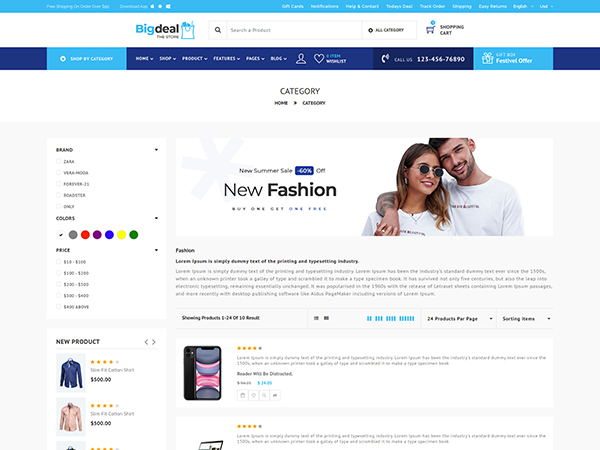Click the search magnifier icon
This screenshot has width=600, height=450.
pos(217,30)
